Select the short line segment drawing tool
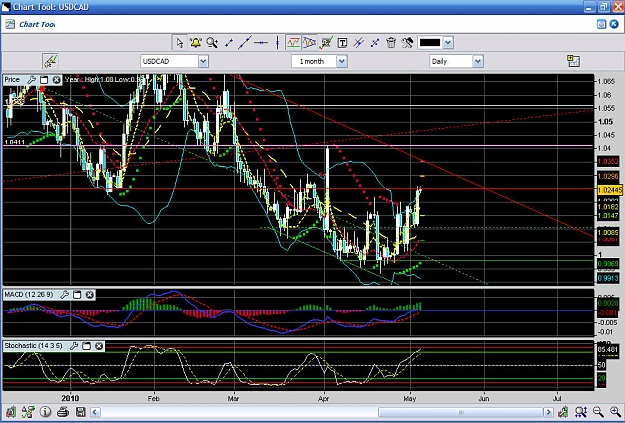The width and height of the screenshot is (625, 423). (x=229, y=42)
